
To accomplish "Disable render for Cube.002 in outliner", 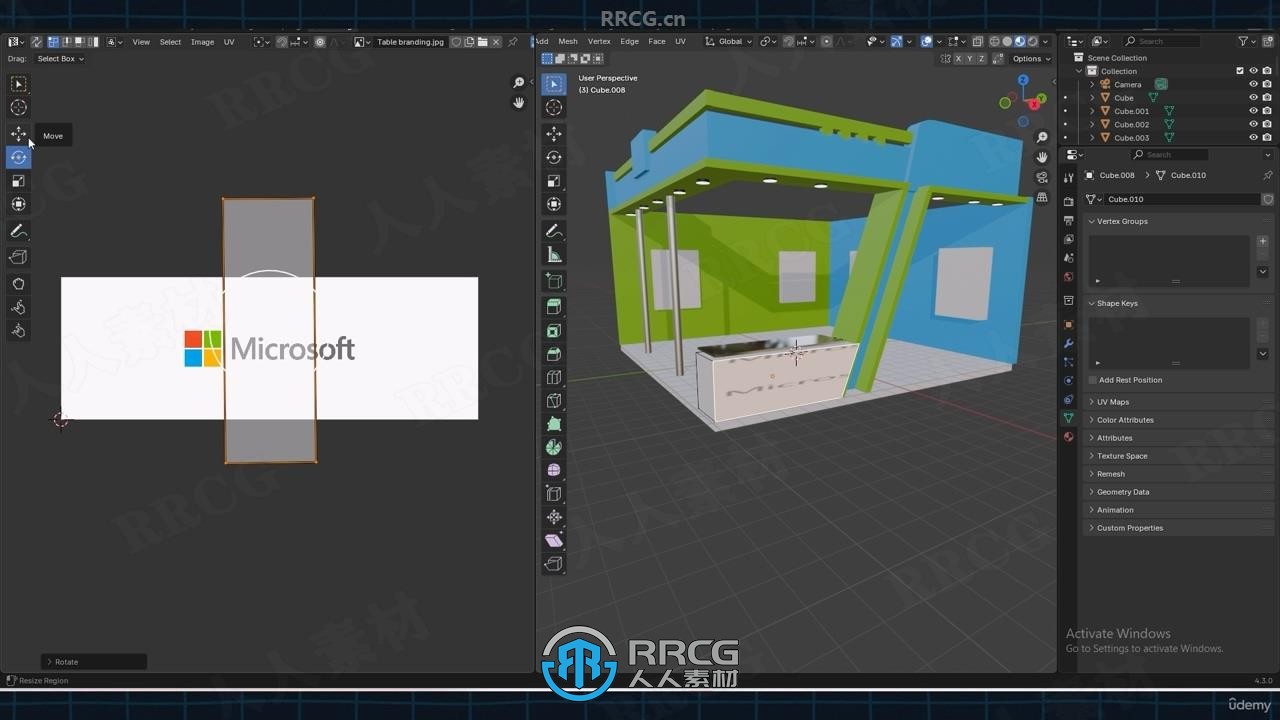I will (x=1267, y=124).
